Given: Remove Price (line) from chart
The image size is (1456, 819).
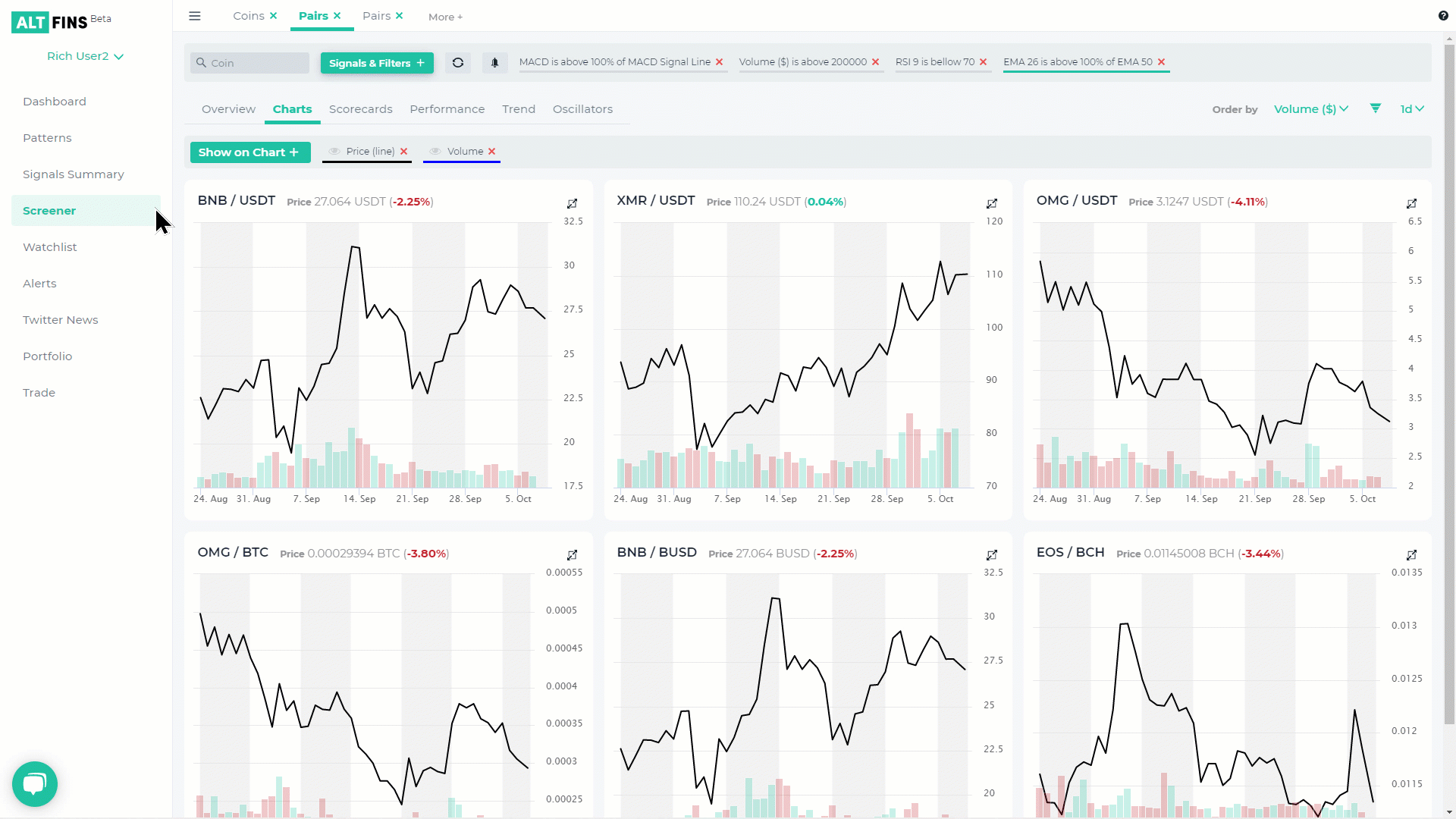Looking at the screenshot, I should click(404, 152).
